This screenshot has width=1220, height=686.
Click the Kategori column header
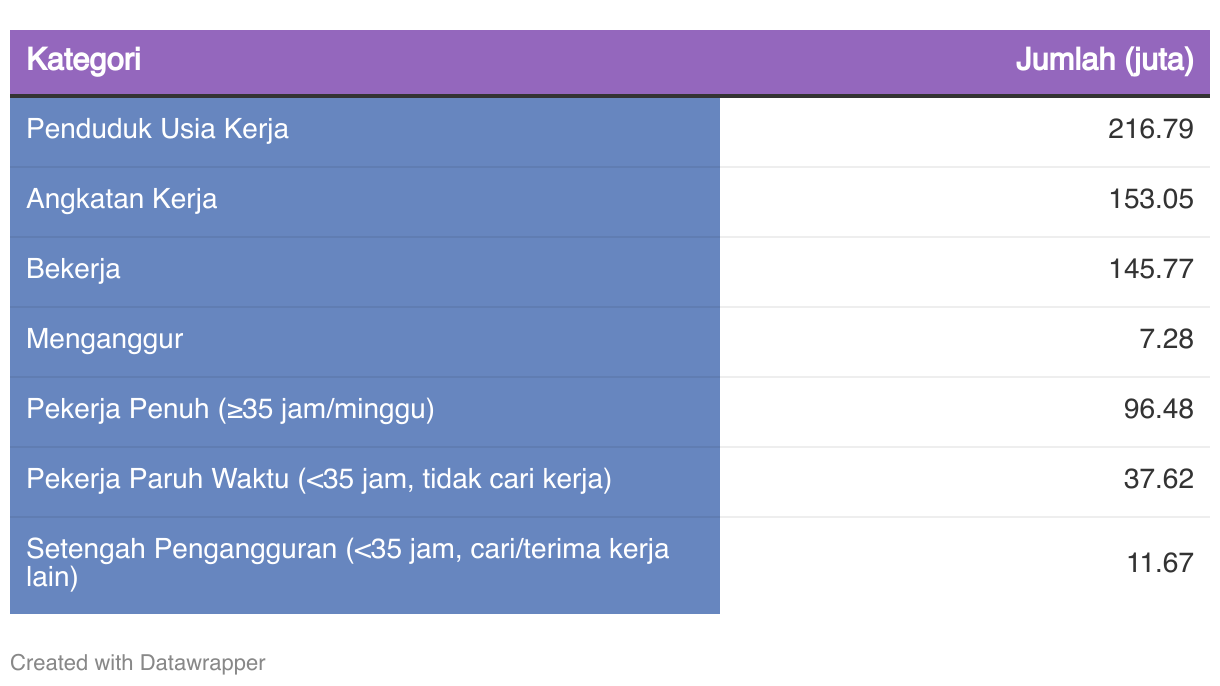click(x=84, y=60)
